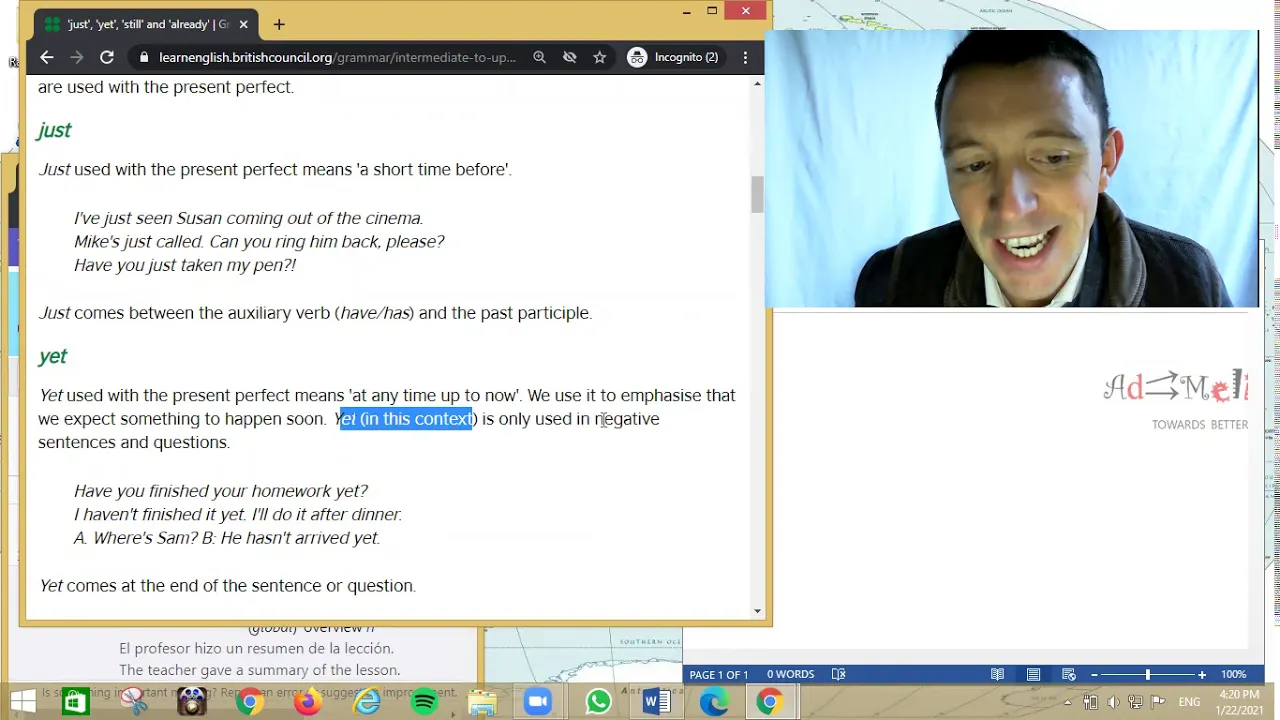Click the 'yet' green section heading
The width and height of the screenshot is (1280, 720).
tap(52, 356)
